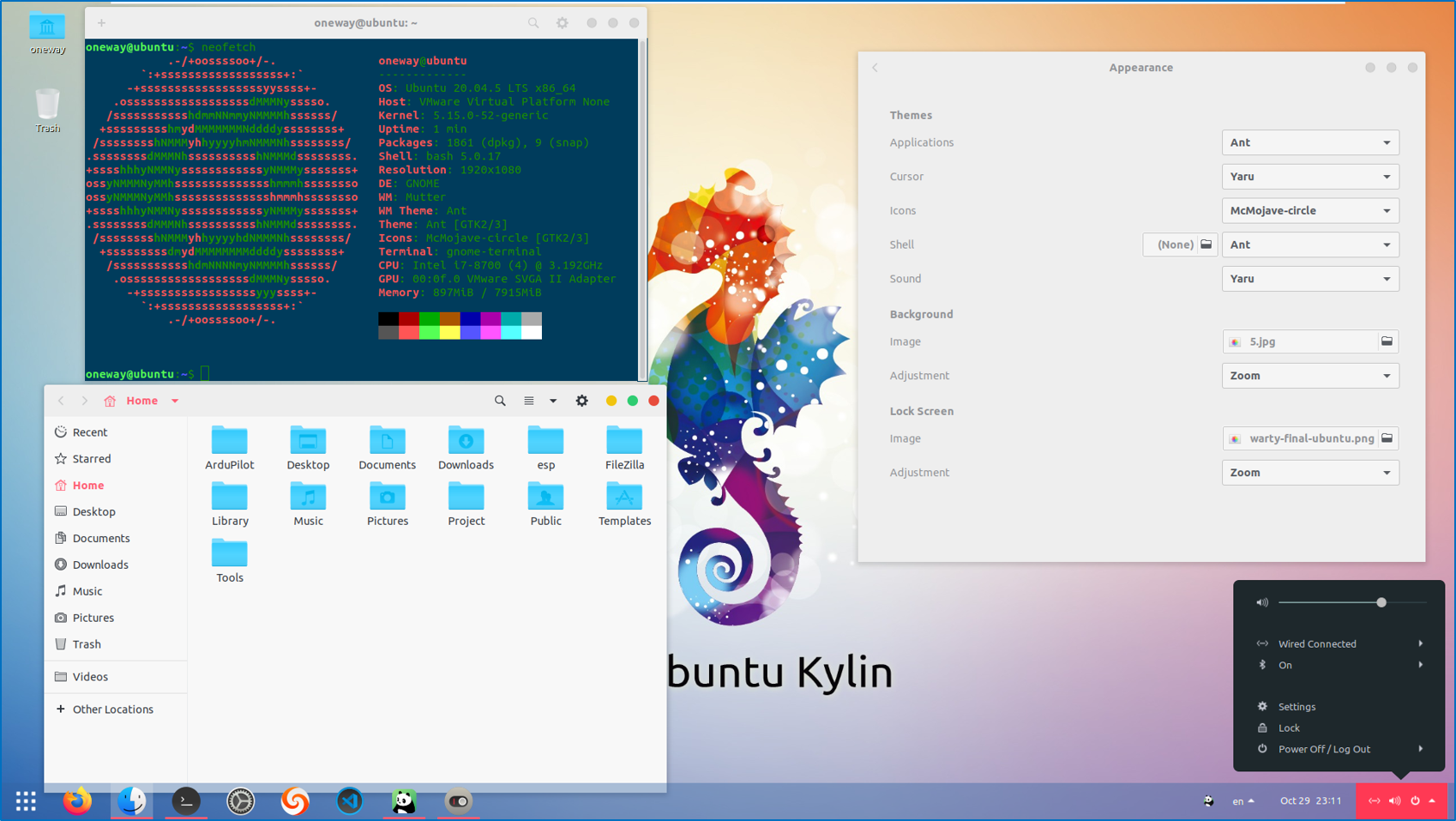1456x821 pixels.
Task: Open the oneway desktop folder
Action: click(x=47, y=34)
